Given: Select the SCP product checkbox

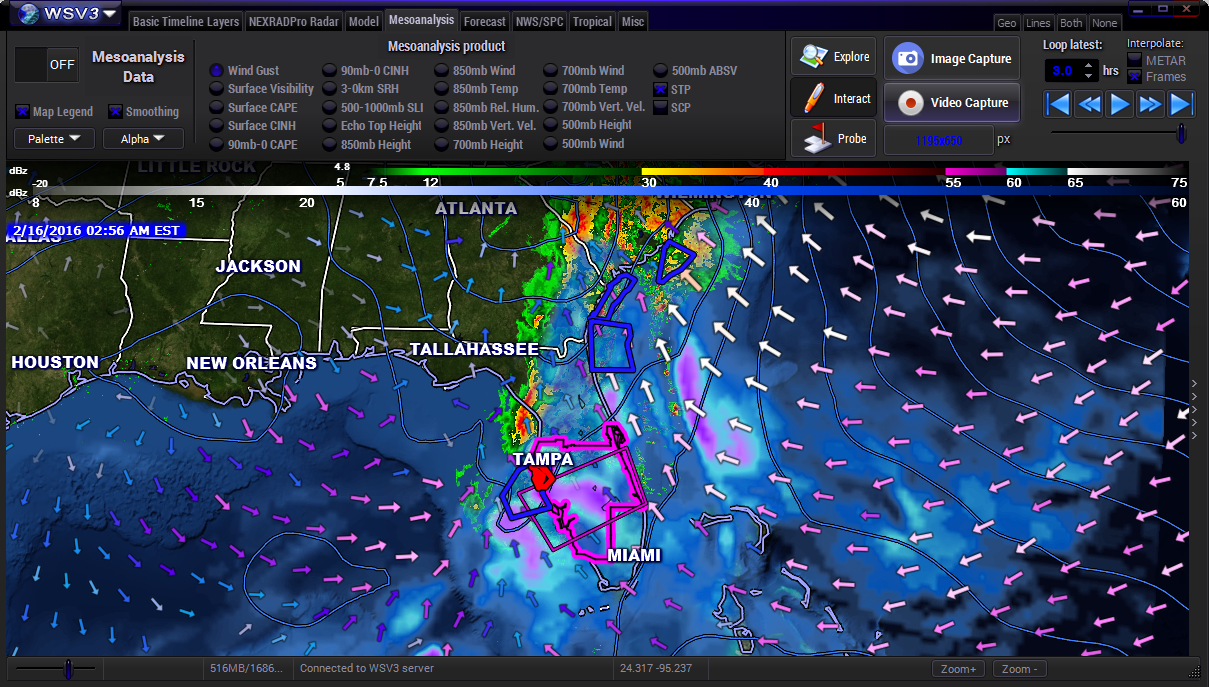Looking at the screenshot, I should click(660, 108).
